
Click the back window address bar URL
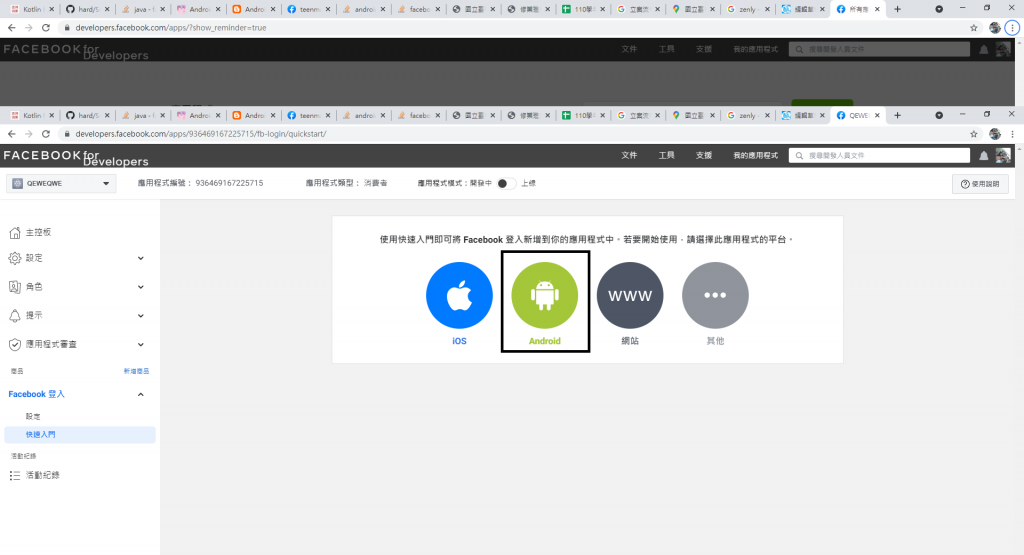[170, 28]
